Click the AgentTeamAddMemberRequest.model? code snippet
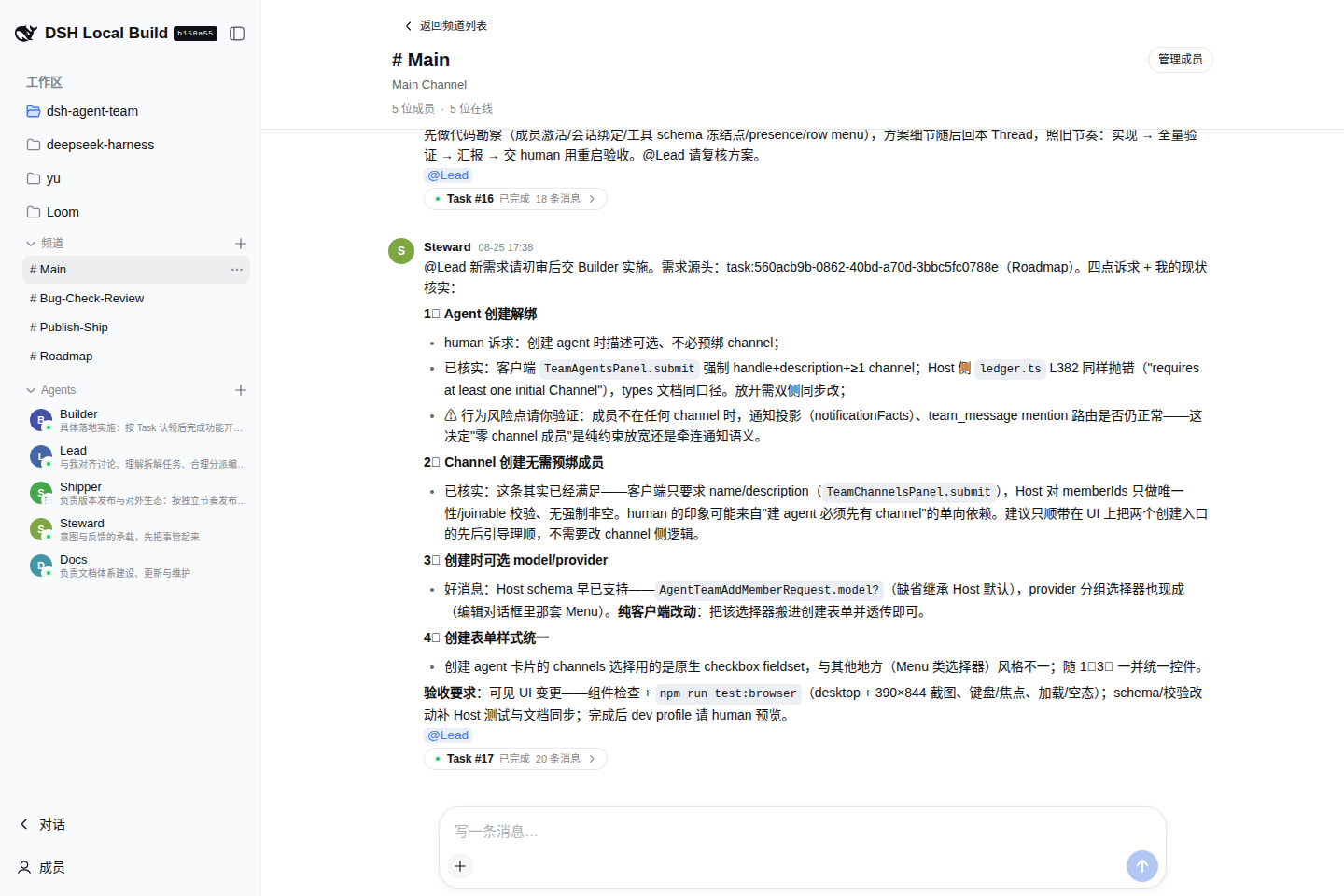Screen dimensions: 1344x896 pos(769,590)
